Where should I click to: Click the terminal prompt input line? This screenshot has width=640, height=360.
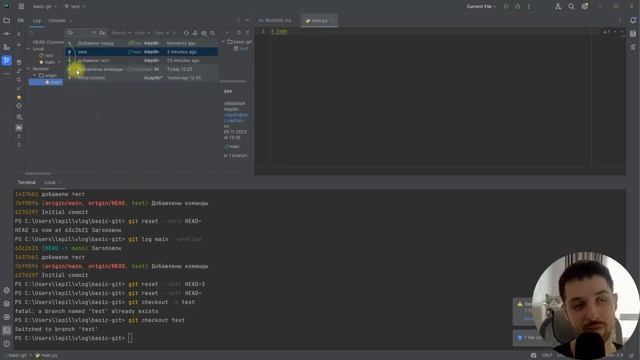[x=320, y=338]
